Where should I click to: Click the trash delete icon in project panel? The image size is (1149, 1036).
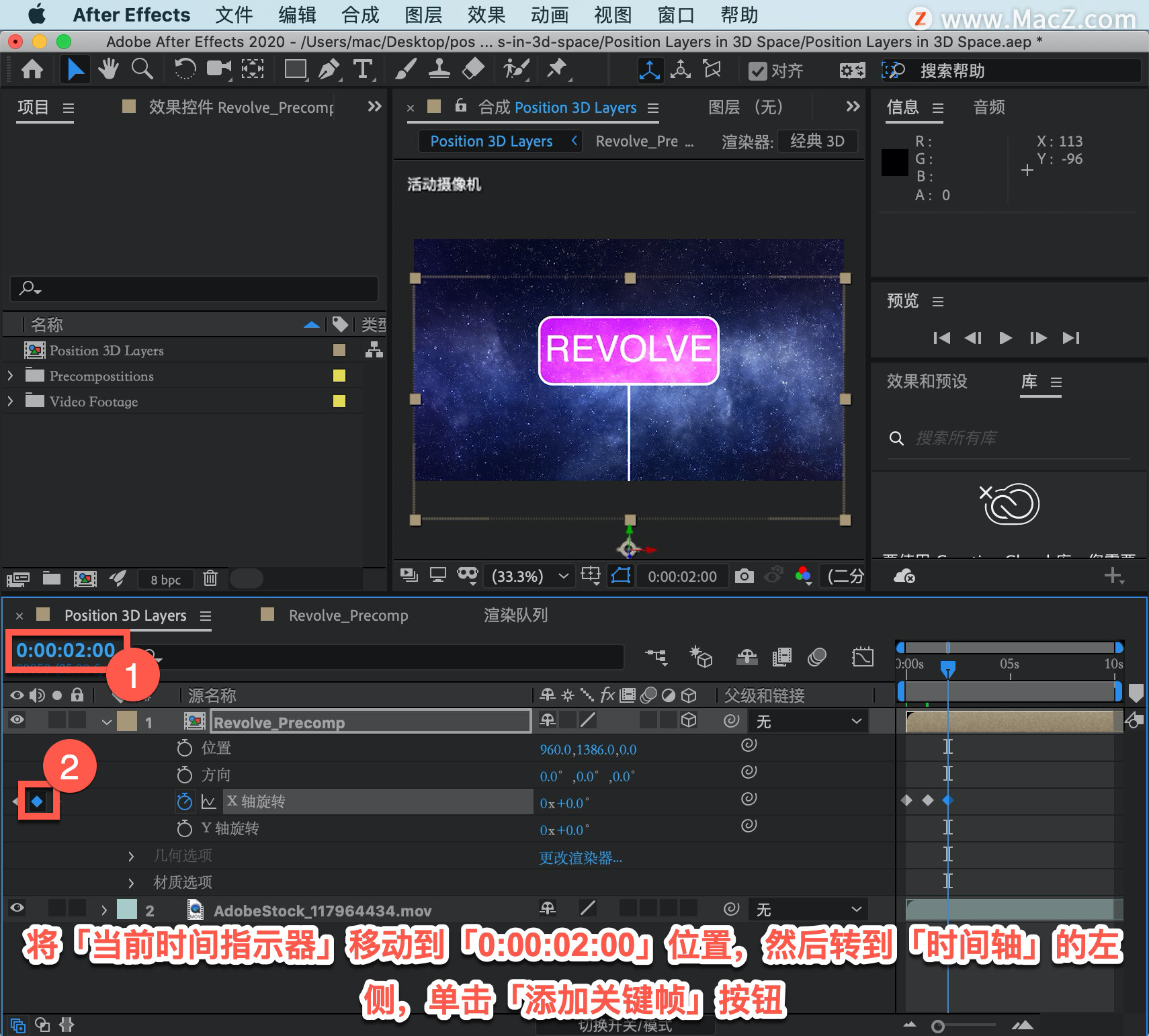pos(210,578)
